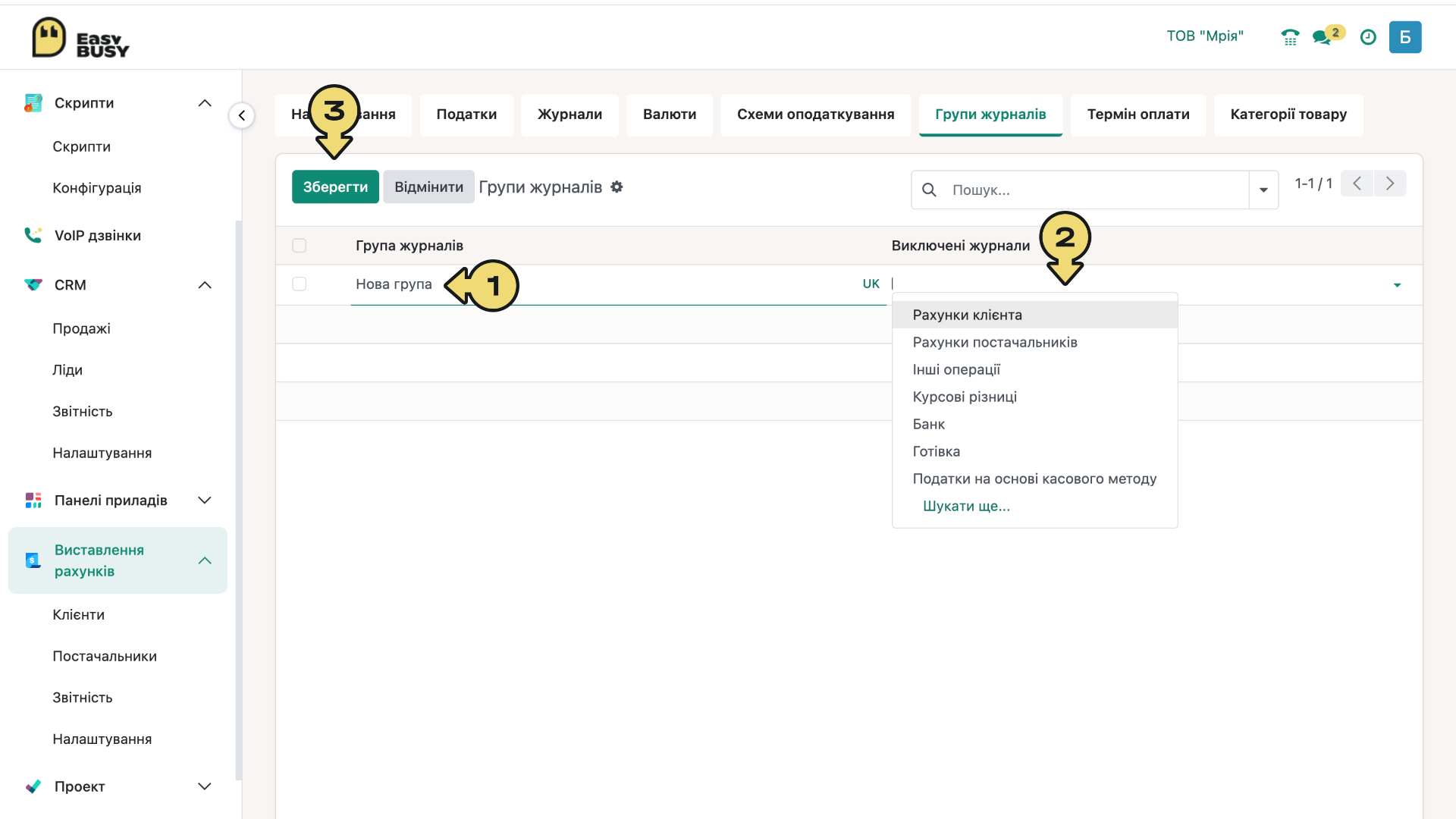Image resolution: width=1456 pixels, height=819 pixels.
Task: Choose Готівка option from list
Action: pos(1034,451)
